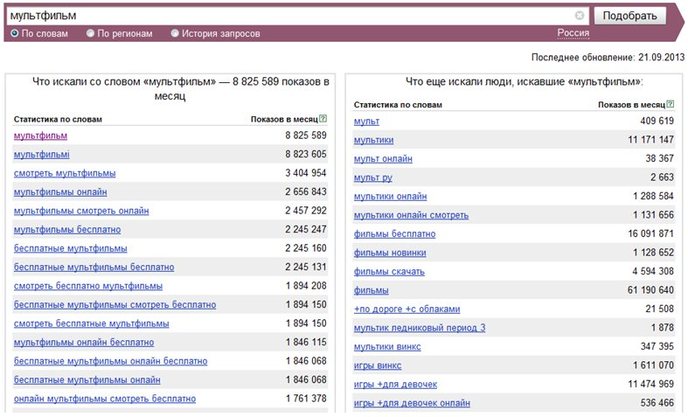Select the По словам radio button
The width and height of the screenshot is (688, 417).
(14, 33)
